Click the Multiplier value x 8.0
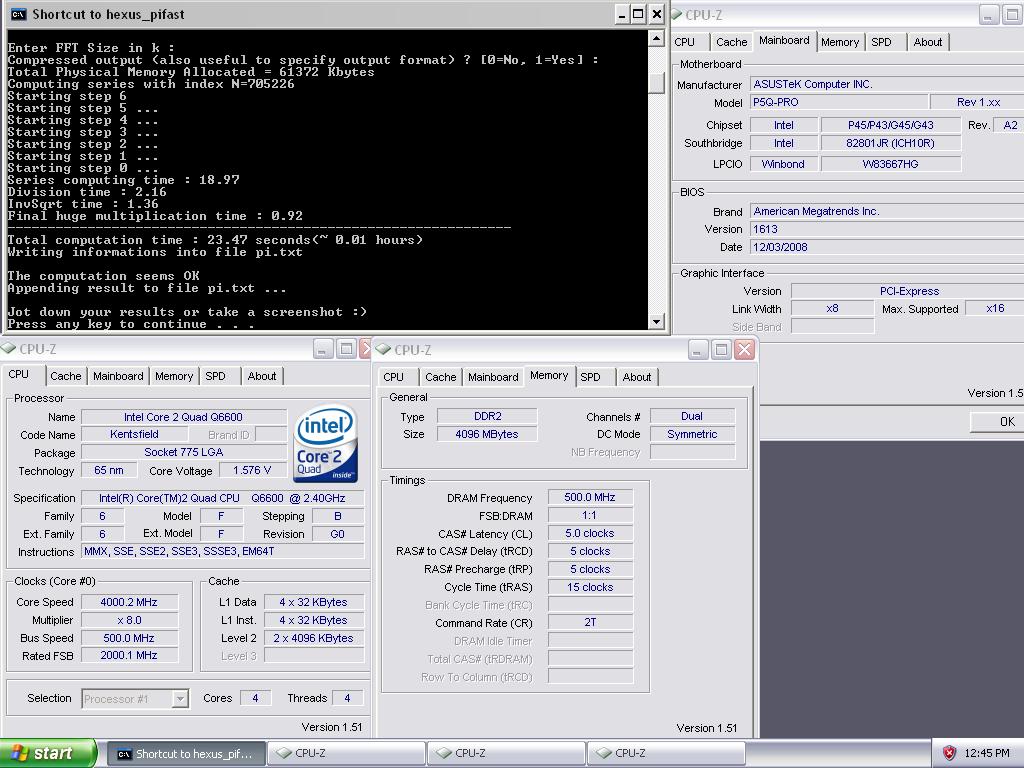 [129, 620]
